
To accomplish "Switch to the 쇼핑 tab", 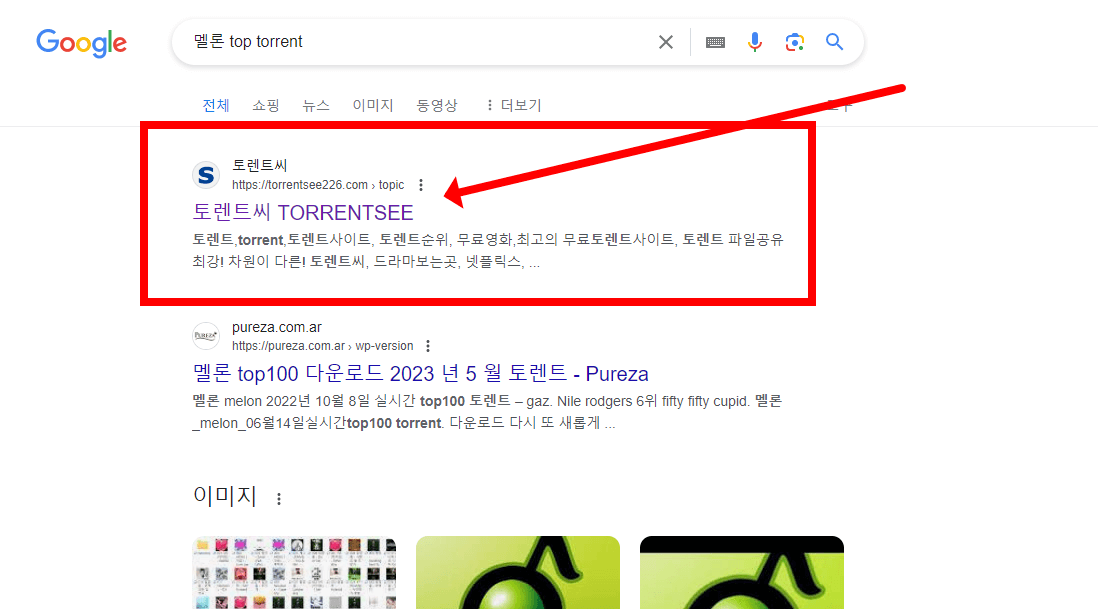I will click(x=265, y=106).
